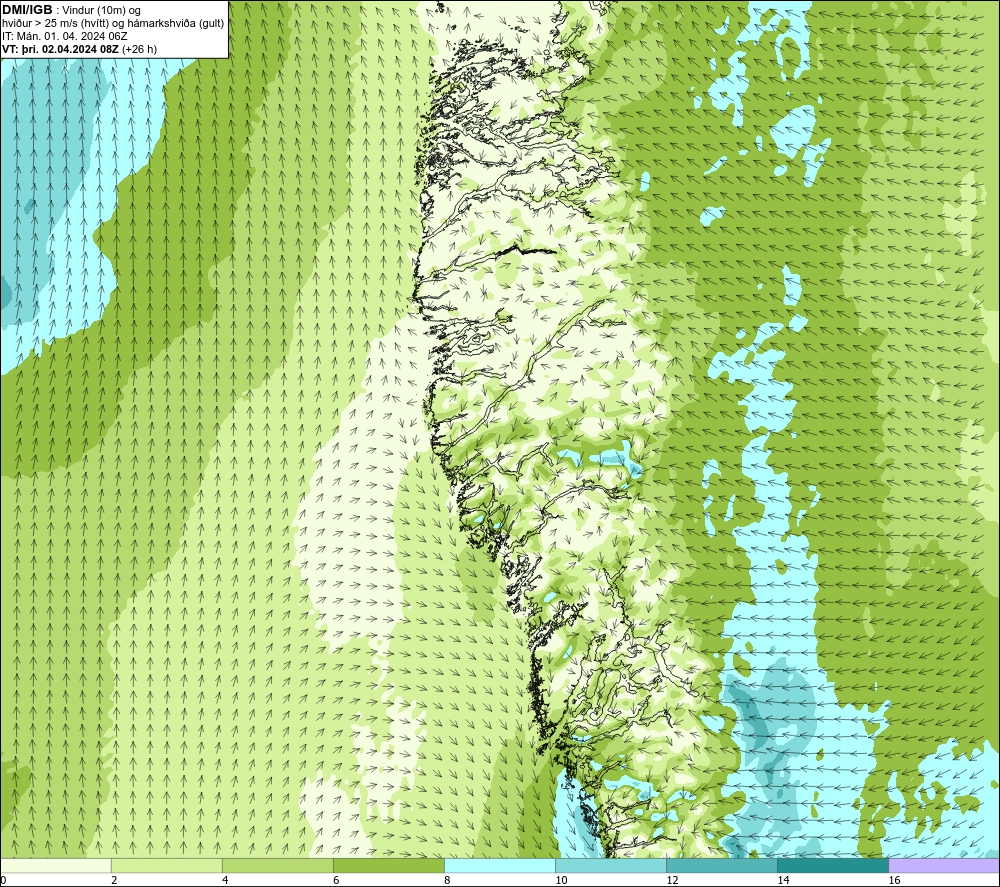The height and width of the screenshot is (887, 1000).
Task: Click the 8-10 m/s light cyan swatch
Action: 499,865
